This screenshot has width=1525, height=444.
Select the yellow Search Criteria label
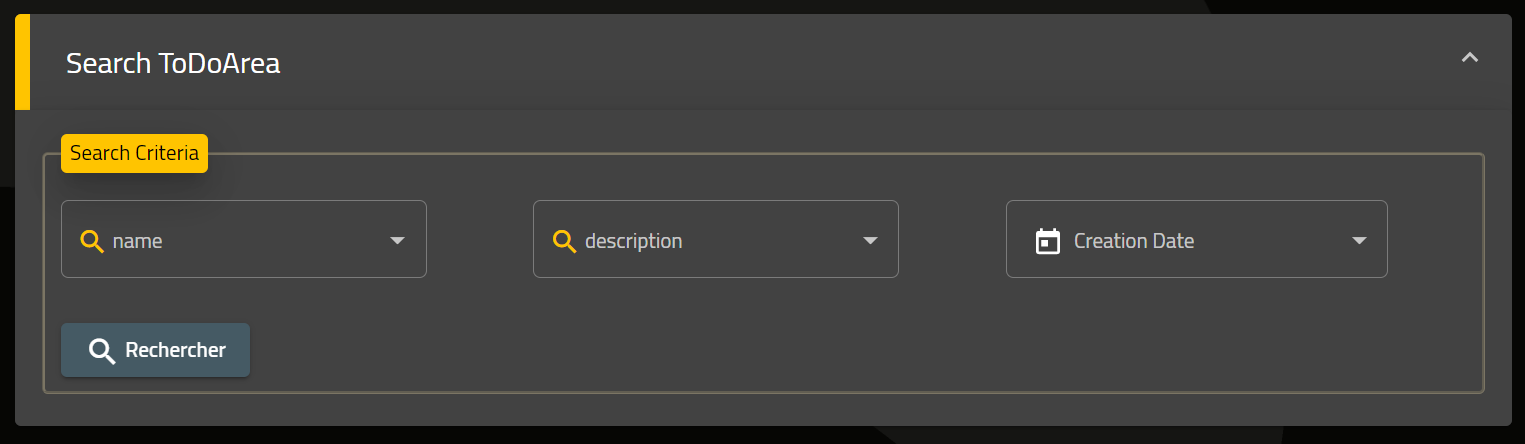134,154
